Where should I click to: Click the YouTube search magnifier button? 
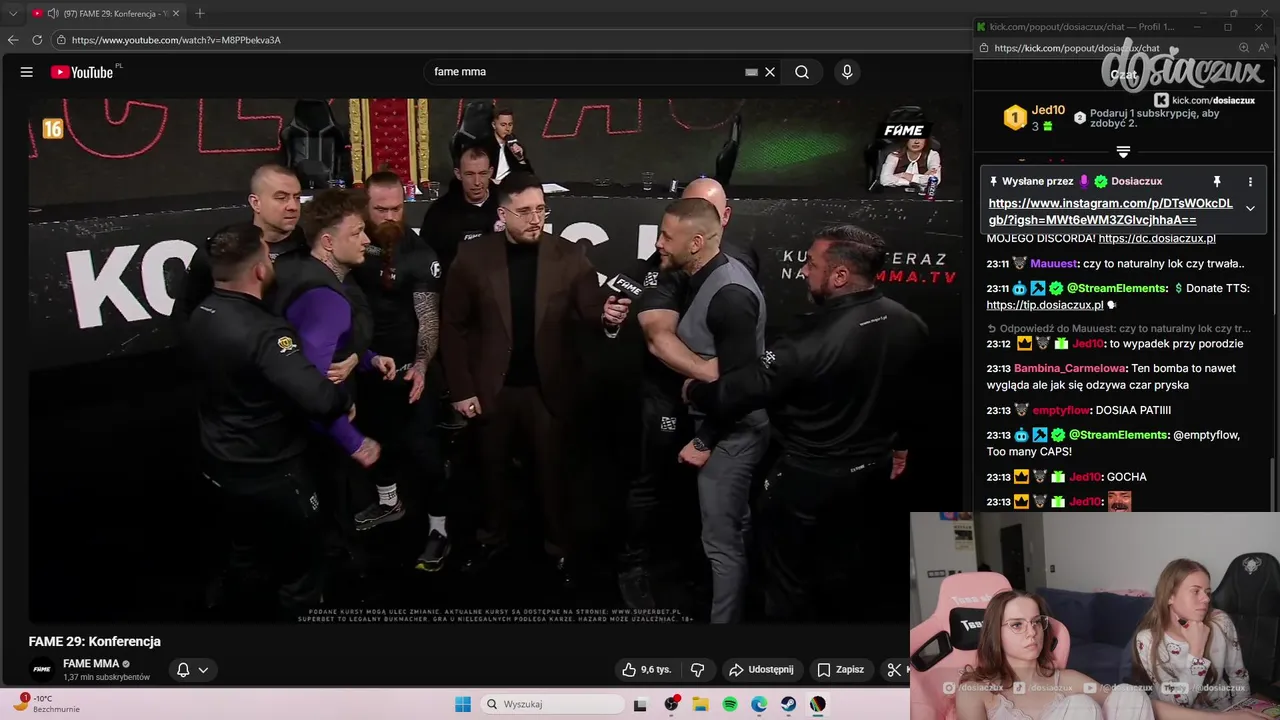click(x=802, y=72)
